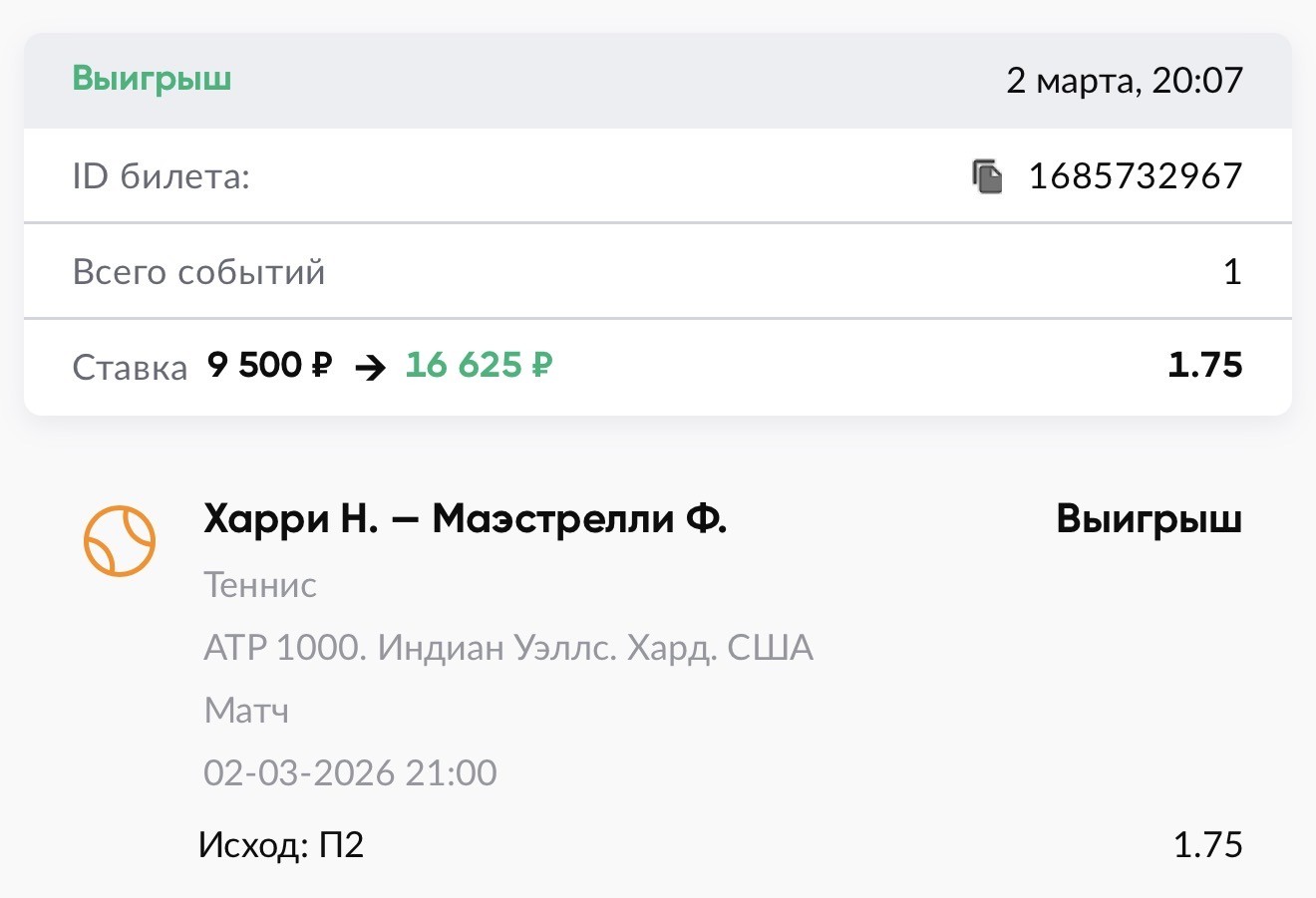1316x898 pixels.
Task: Click the total events count of 1
Action: point(1232,272)
